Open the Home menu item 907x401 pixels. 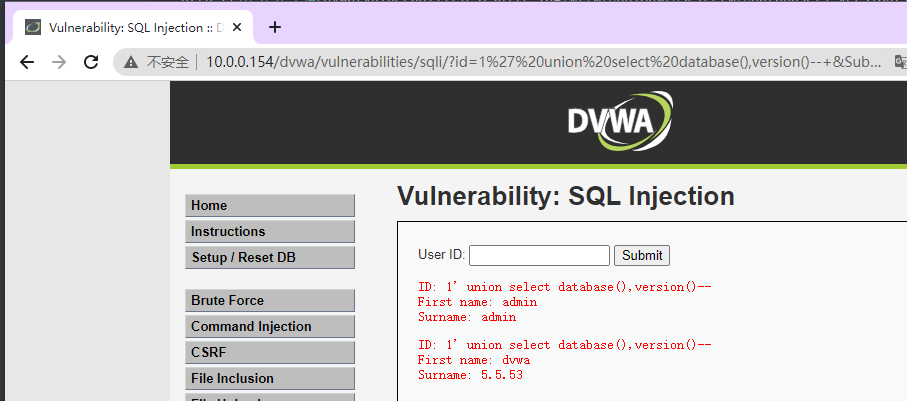click(x=270, y=205)
